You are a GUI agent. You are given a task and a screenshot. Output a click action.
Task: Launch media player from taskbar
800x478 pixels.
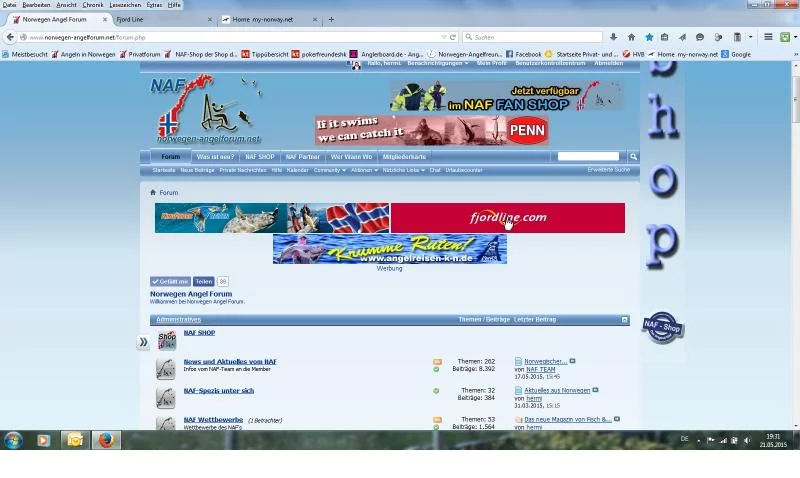44,440
